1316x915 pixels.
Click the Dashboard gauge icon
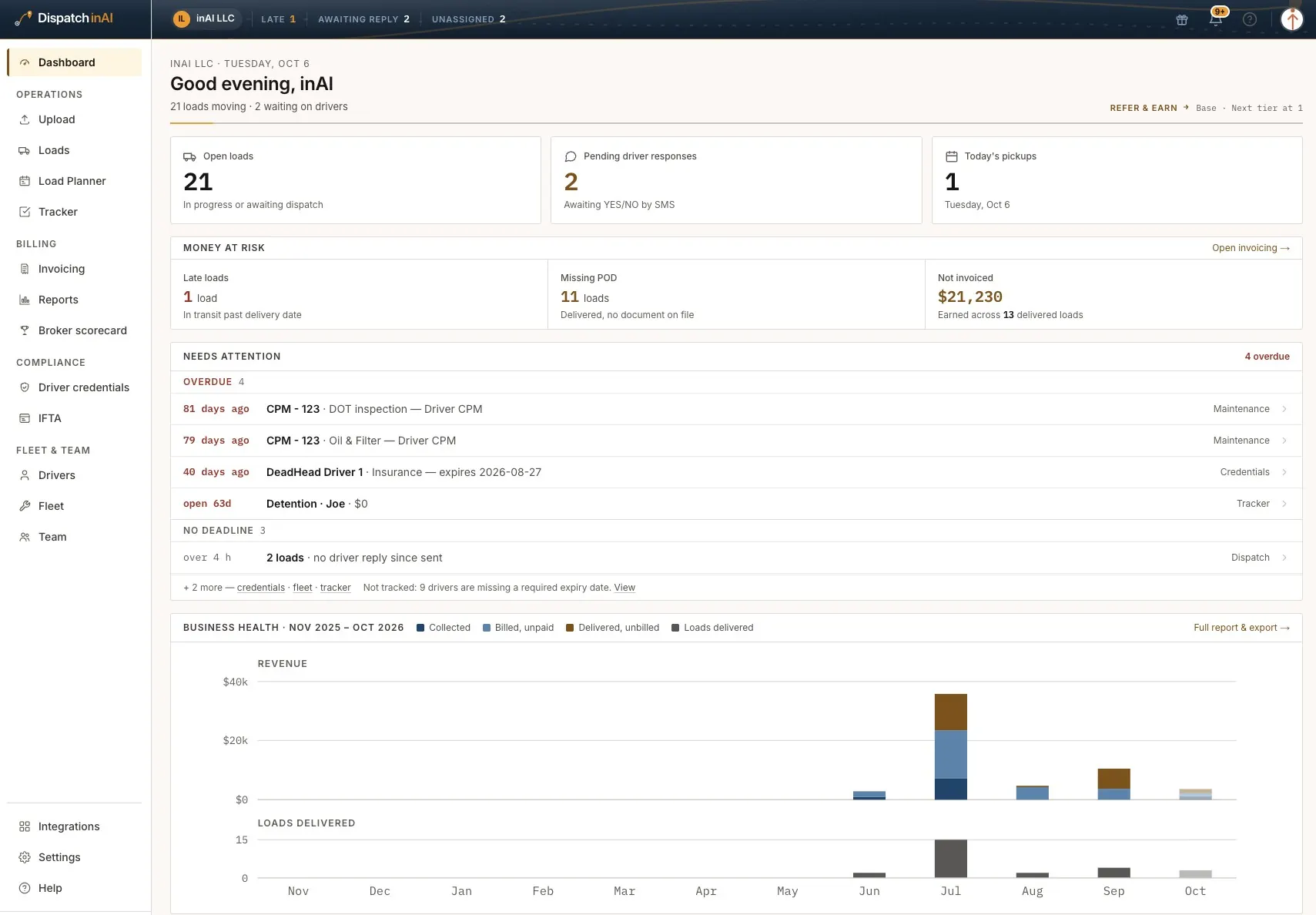25,62
